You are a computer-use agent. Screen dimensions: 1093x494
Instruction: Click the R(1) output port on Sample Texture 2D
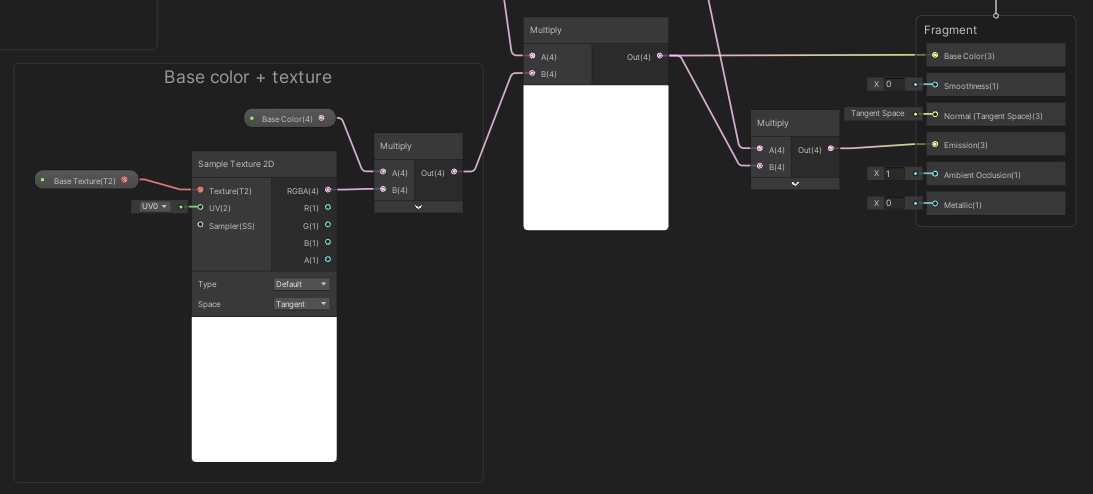click(x=328, y=208)
